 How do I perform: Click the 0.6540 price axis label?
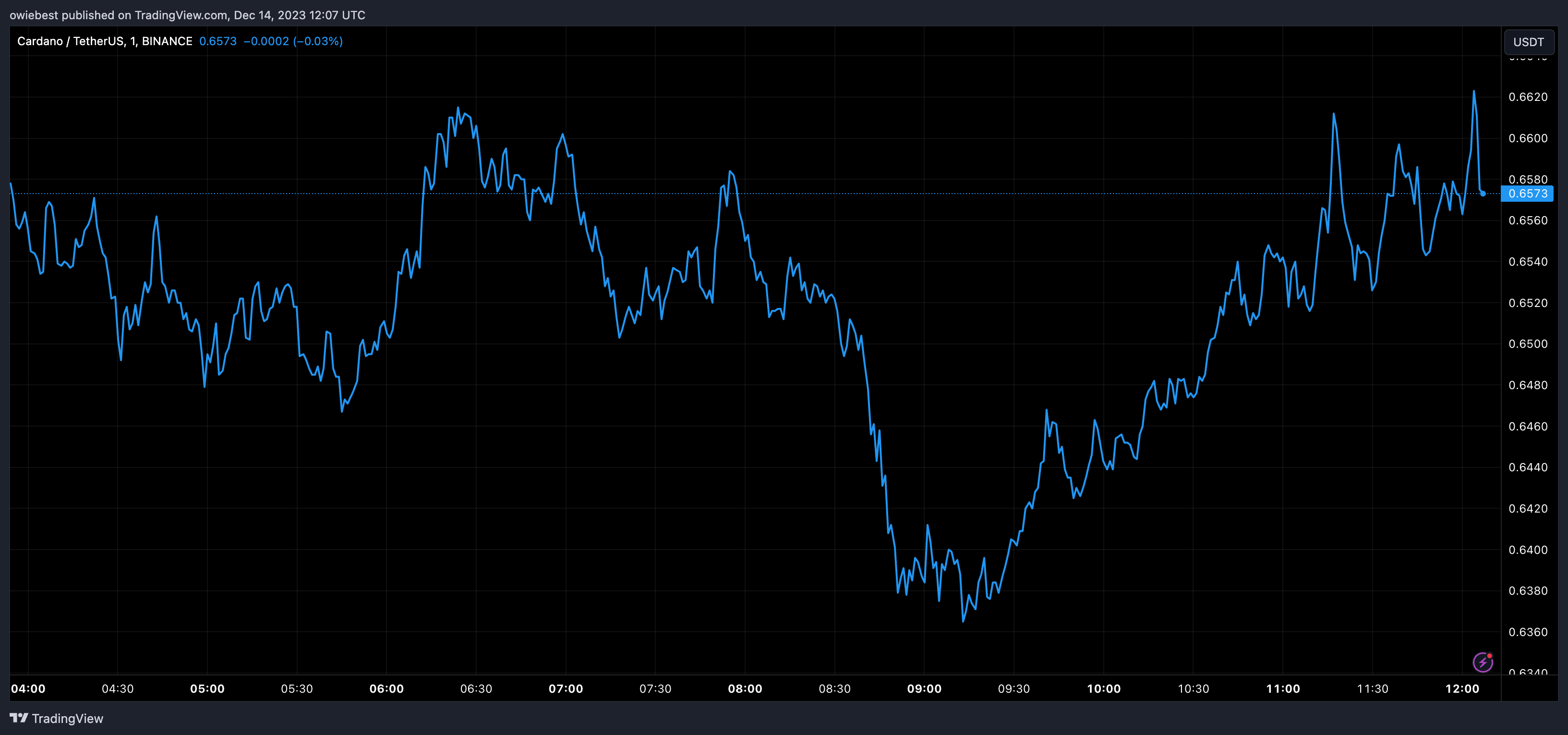tap(1528, 262)
